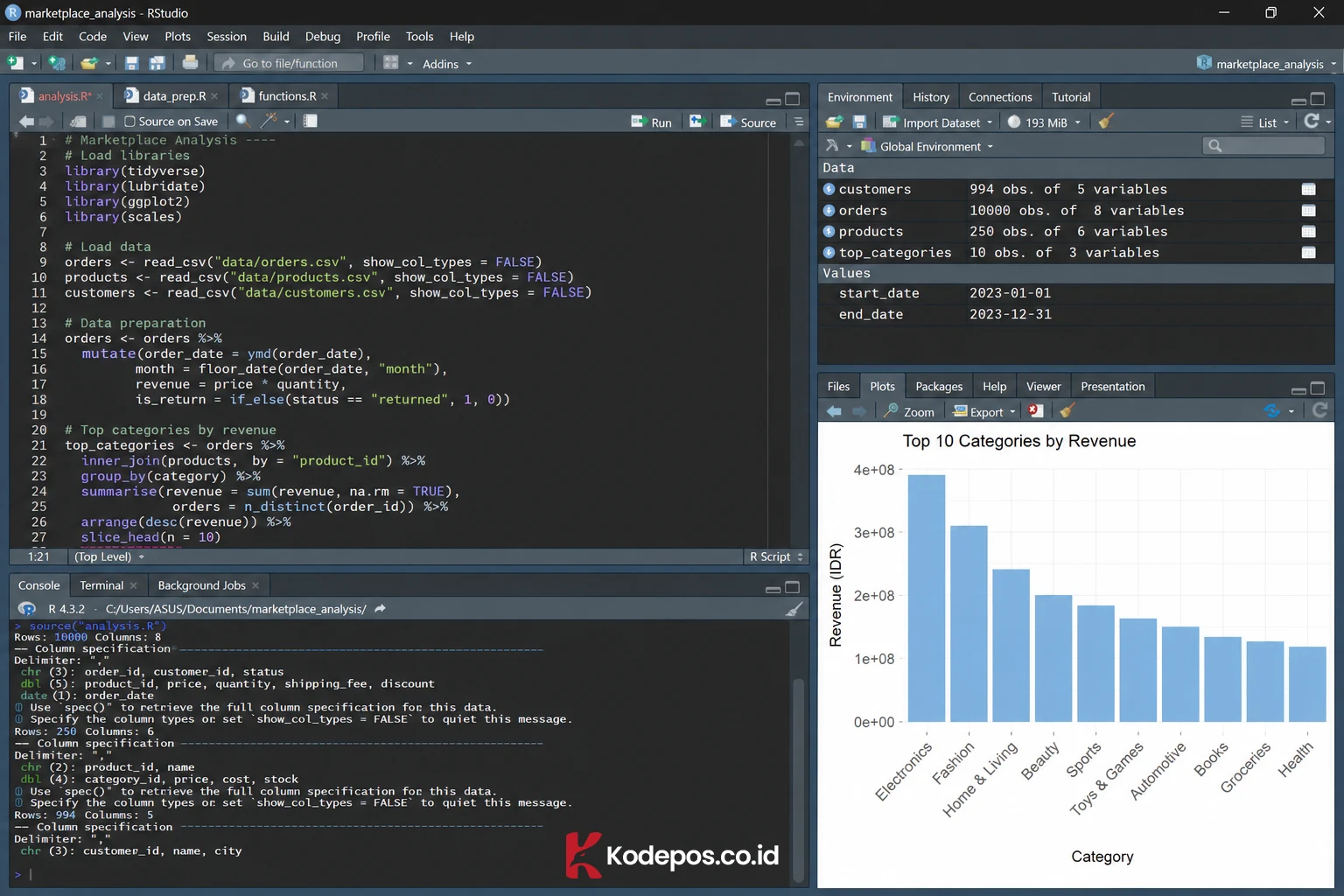
Task: View the customers data frame table icon
Action: point(1308,189)
